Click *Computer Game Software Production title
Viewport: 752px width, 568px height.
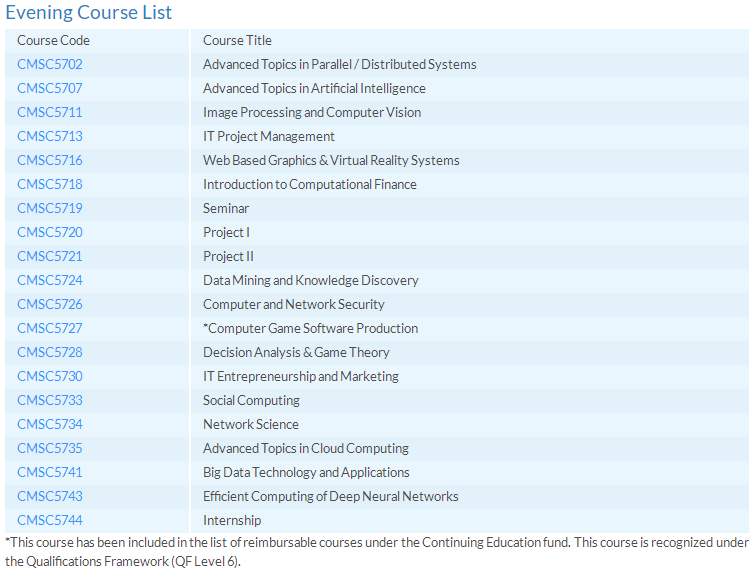point(311,328)
